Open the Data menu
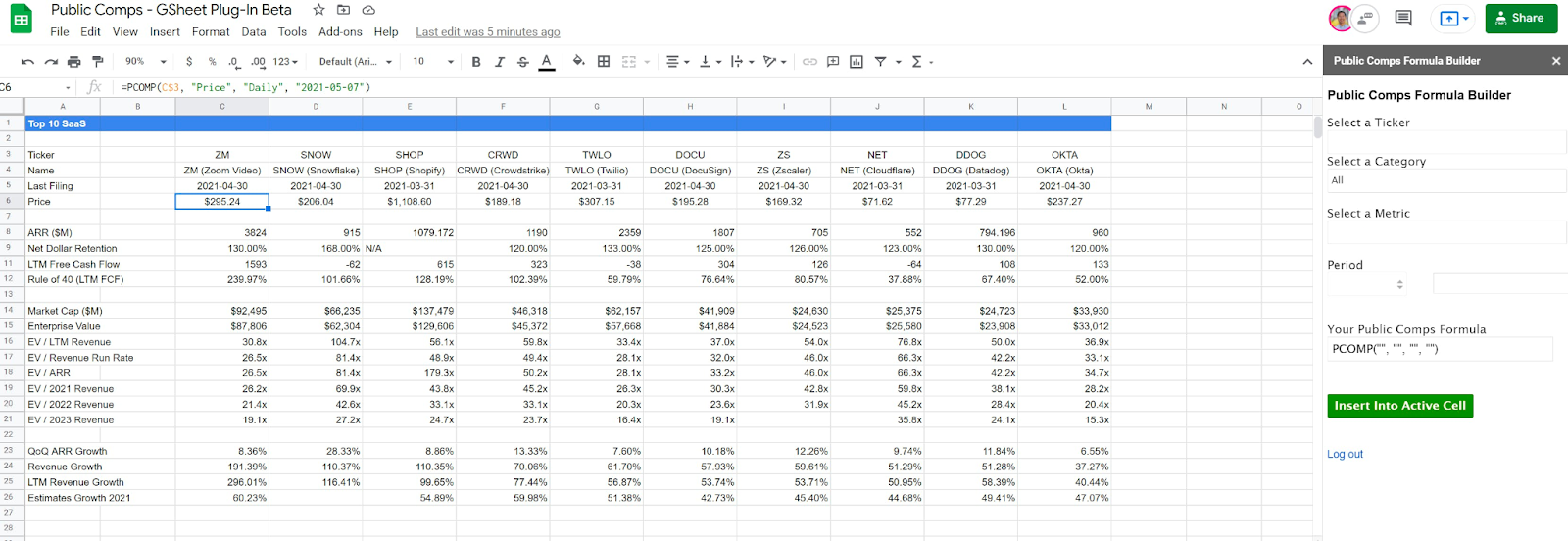Screen dimensions: 1568x541 tap(254, 31)
